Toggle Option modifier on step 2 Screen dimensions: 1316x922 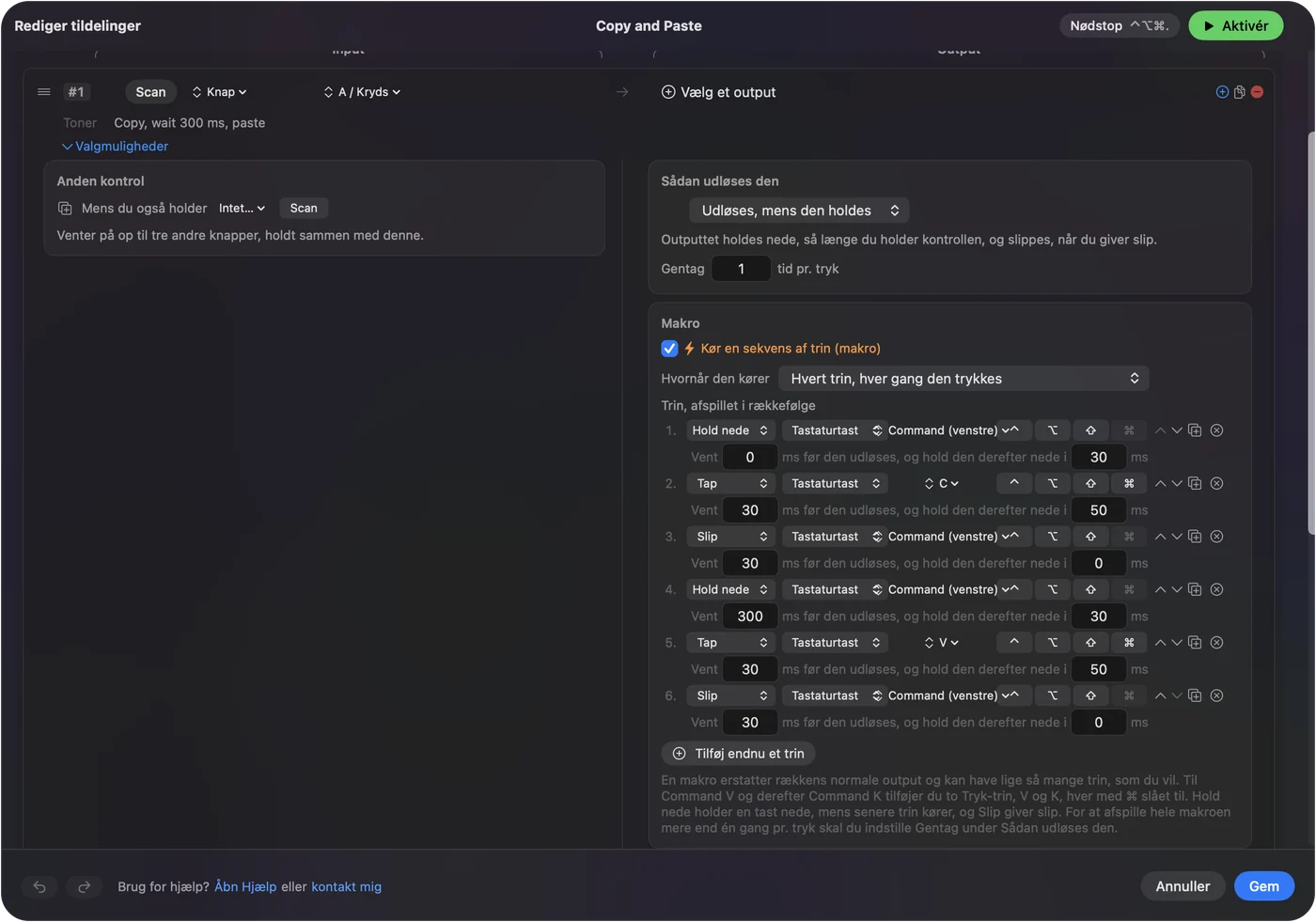(x=1053, y=483)
